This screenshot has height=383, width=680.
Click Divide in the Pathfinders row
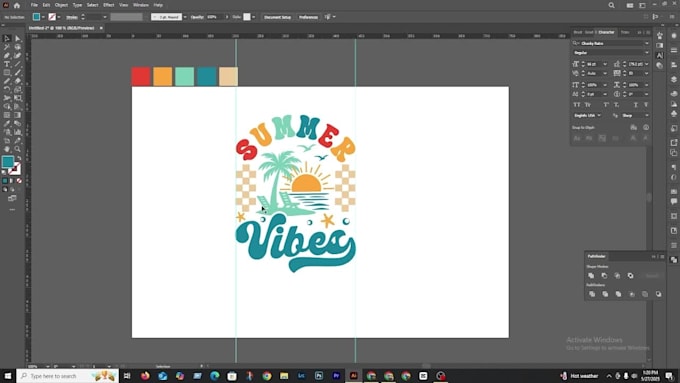592,294
